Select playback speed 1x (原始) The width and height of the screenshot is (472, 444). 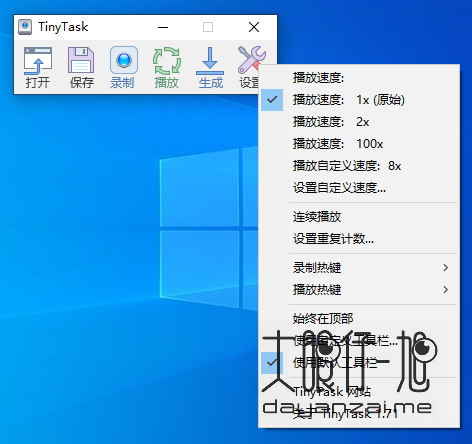[x=359, y=100]
